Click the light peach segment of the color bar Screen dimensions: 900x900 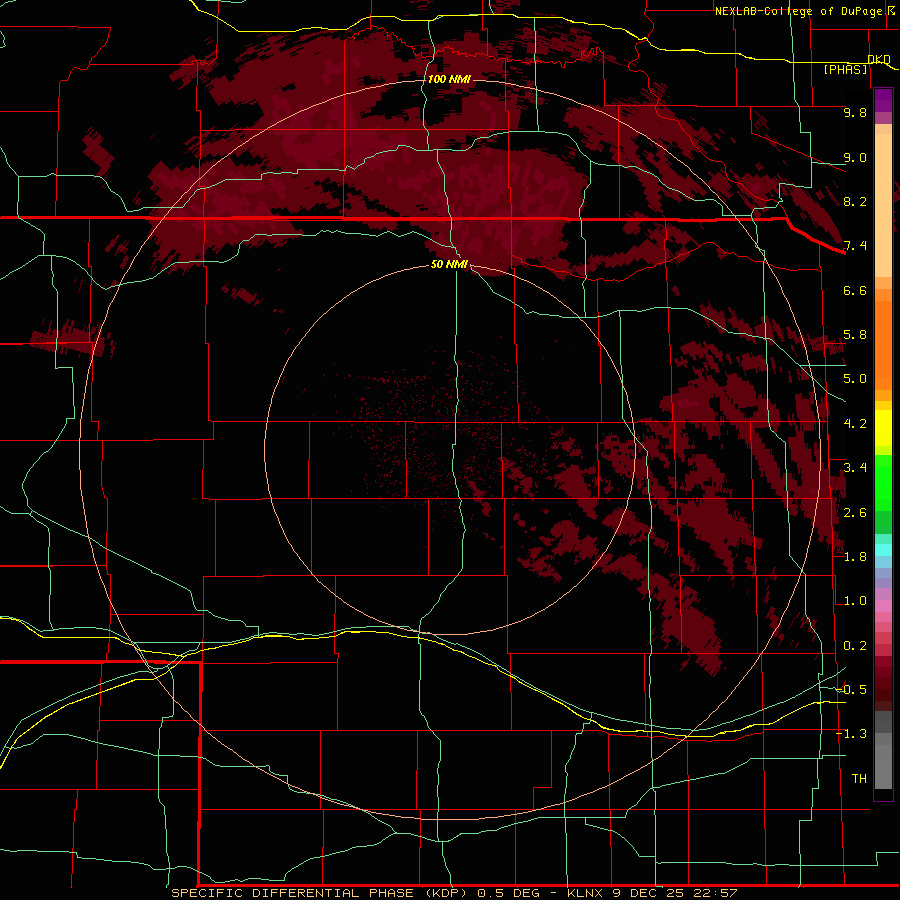tap(883, 205)
